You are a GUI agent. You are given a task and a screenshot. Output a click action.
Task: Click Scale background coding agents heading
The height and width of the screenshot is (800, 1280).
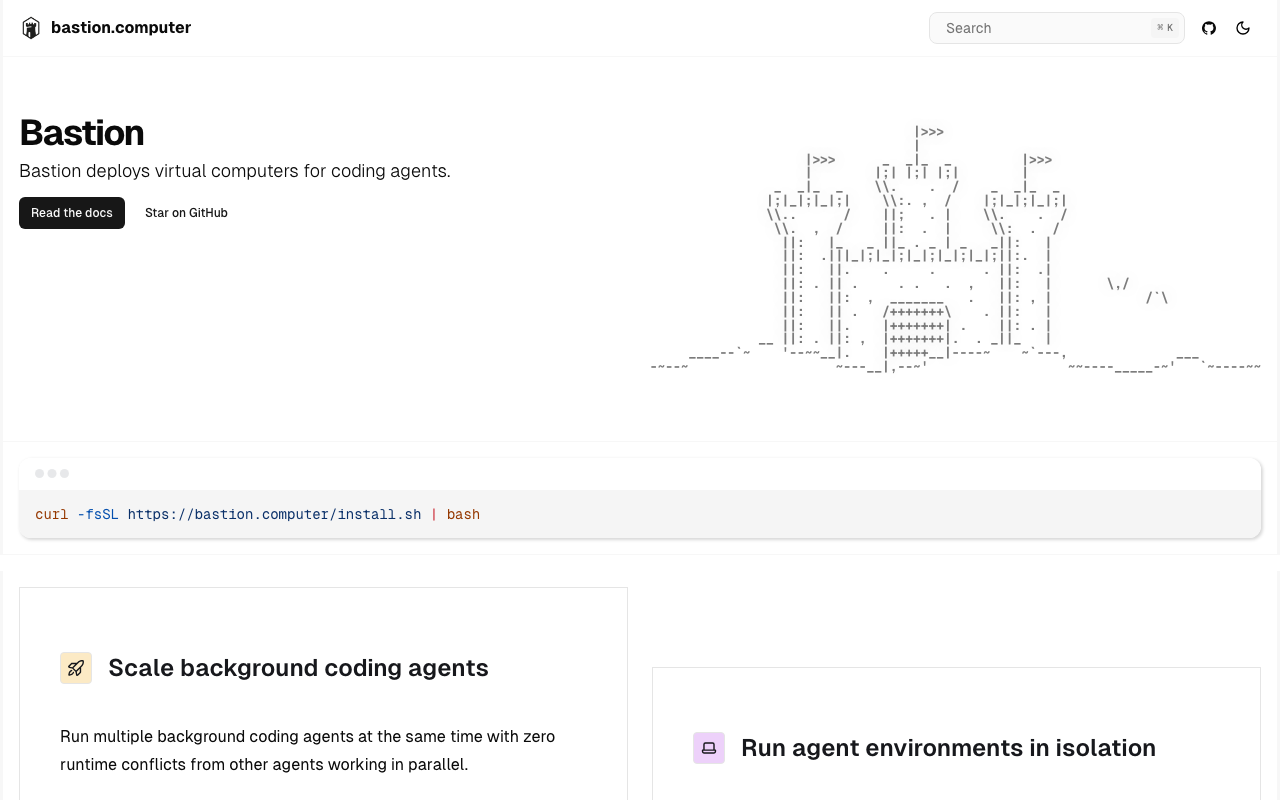click(x=298, y=668)
